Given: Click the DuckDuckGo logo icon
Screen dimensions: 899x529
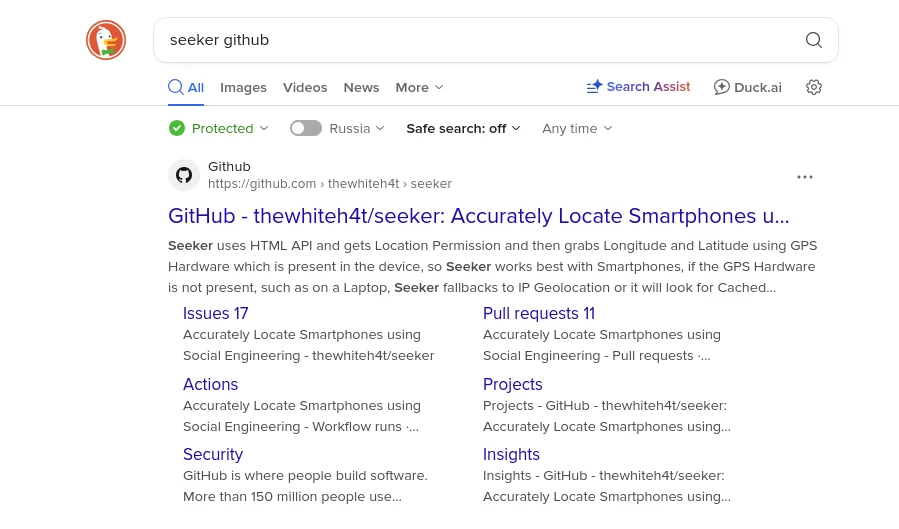Looking at the screenshot, I should (x=106, y=40).
